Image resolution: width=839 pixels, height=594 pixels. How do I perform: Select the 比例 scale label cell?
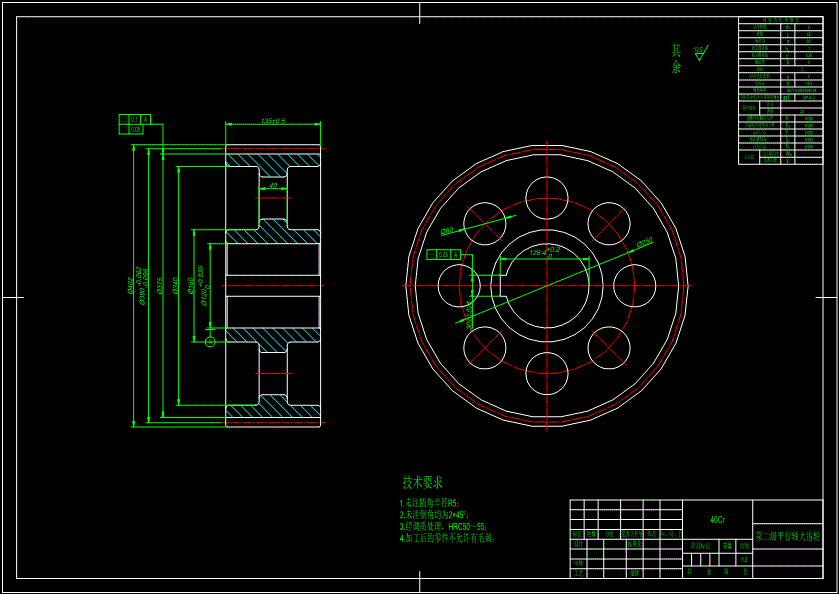(x=744, y=546)
